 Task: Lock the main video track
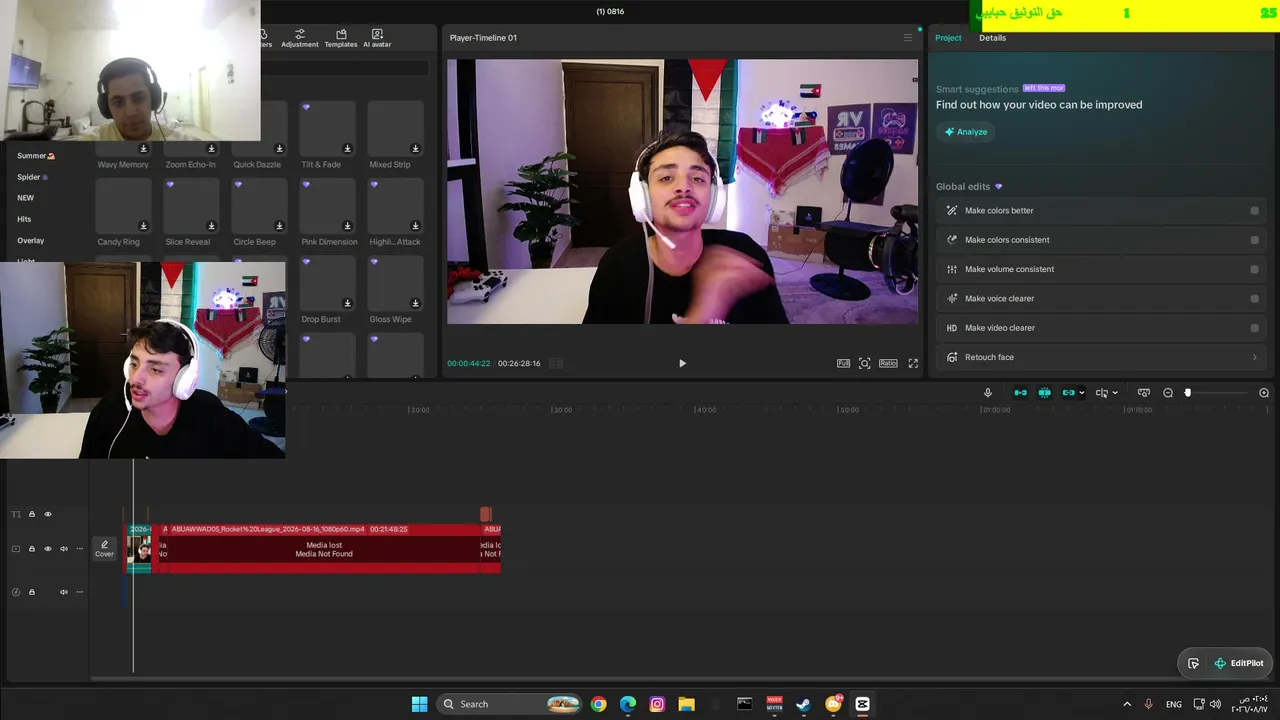[x=31, y=549]
